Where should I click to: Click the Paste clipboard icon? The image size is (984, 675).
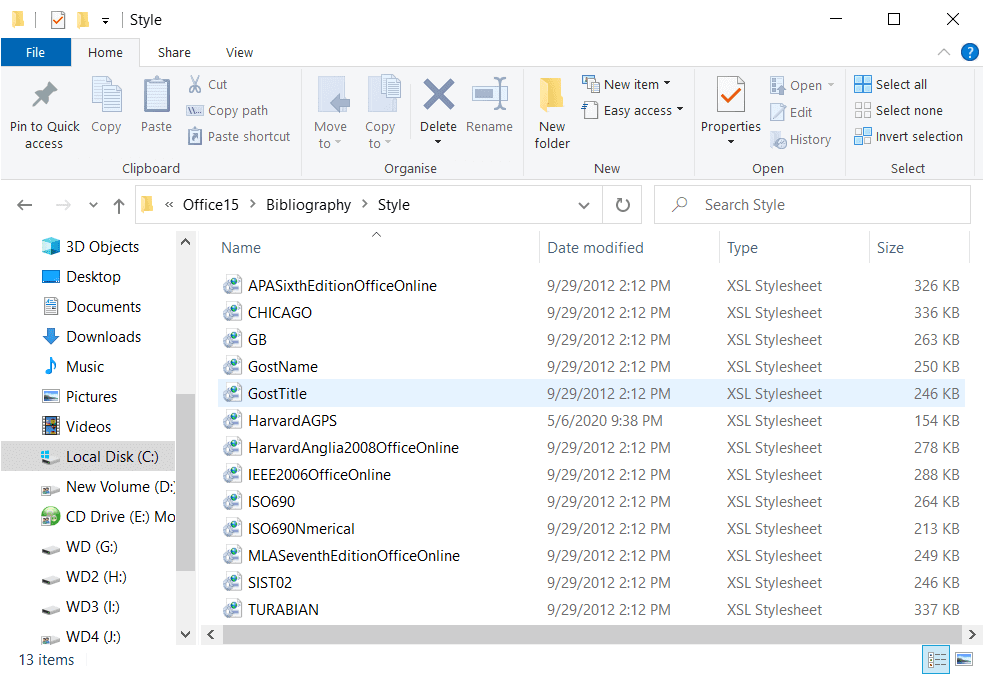156,95
